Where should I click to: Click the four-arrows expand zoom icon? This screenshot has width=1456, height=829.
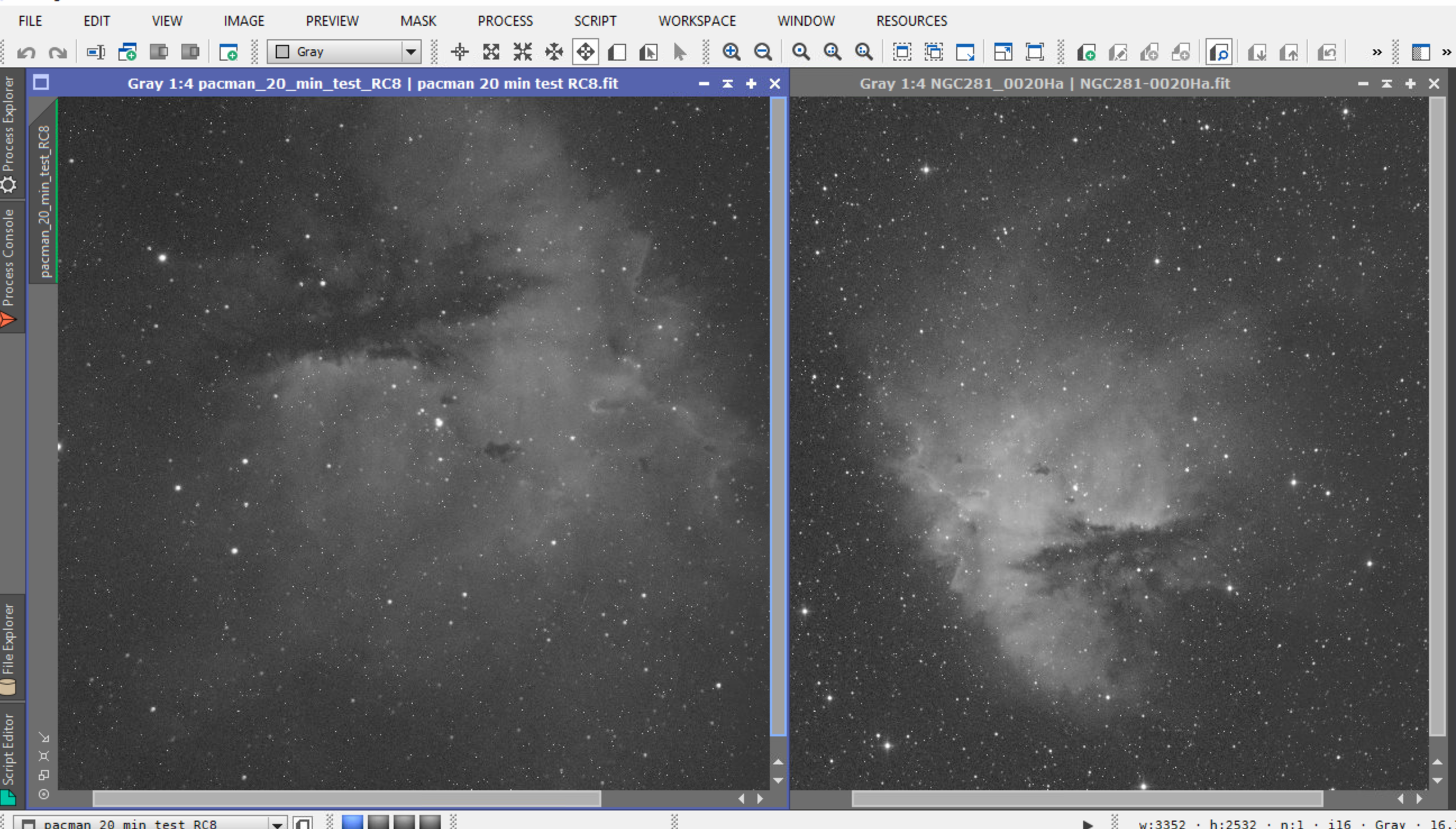(491, 52)
